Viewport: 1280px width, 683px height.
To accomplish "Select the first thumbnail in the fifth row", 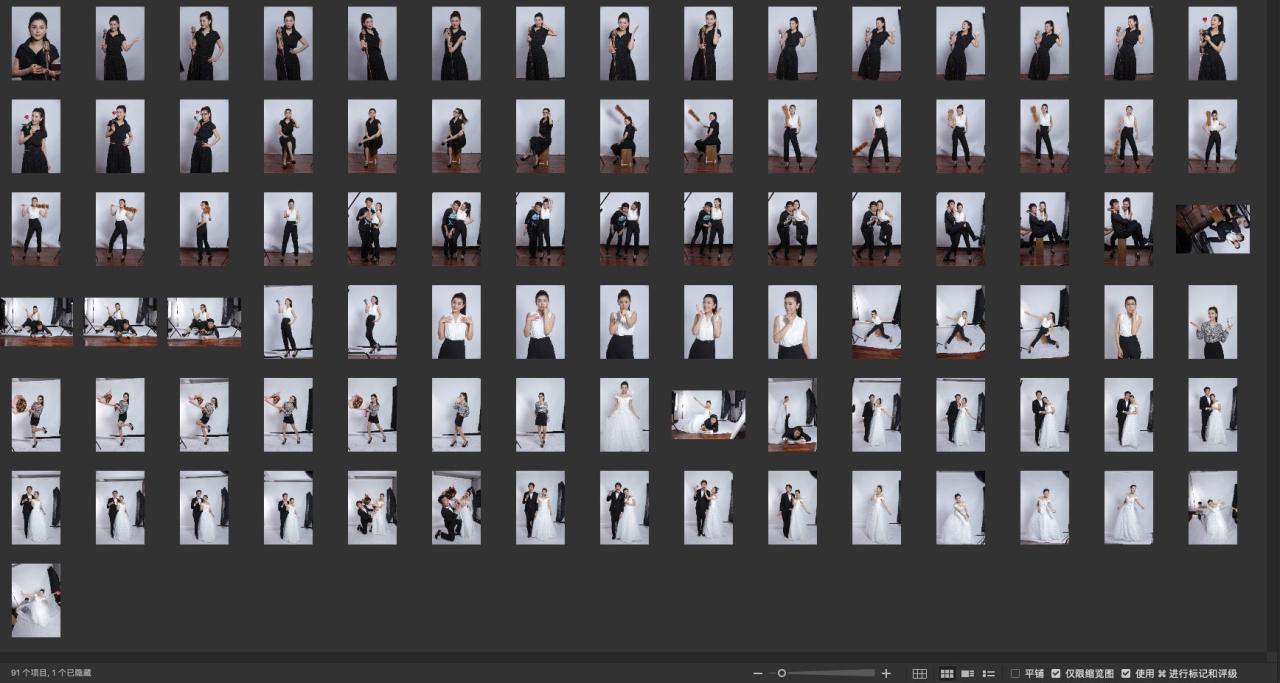I will pyautogui.click(x=36, y=415).
